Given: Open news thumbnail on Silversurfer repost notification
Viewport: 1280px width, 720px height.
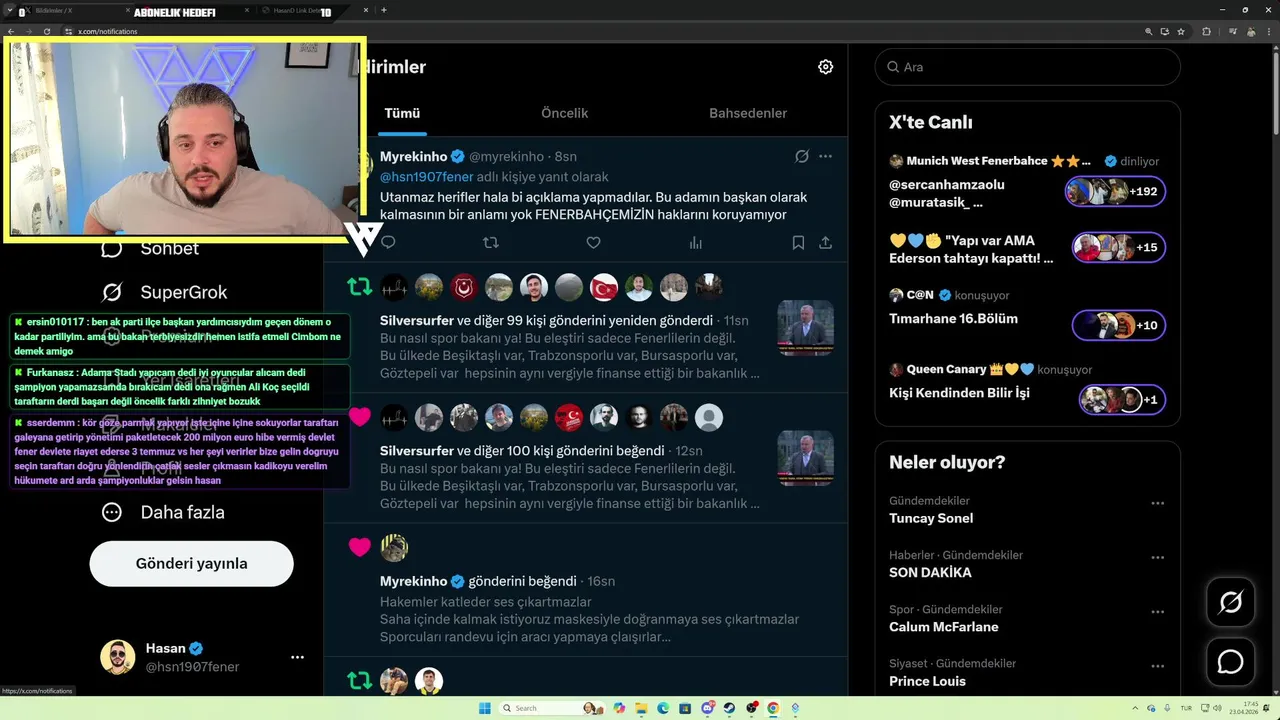Looking at the screenshot, I should (x=805, y=328).
